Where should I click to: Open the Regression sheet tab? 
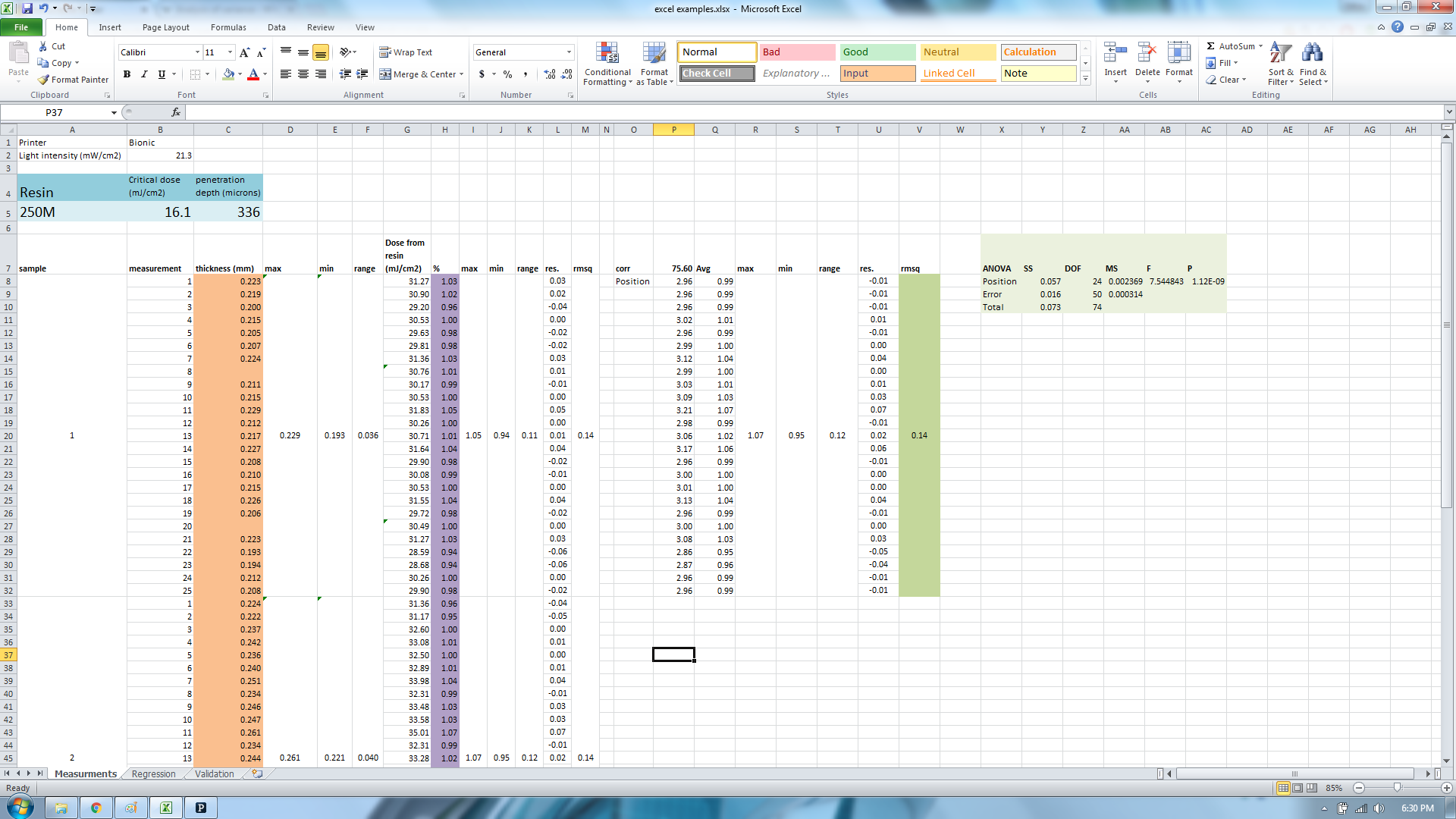coord(153,774)
